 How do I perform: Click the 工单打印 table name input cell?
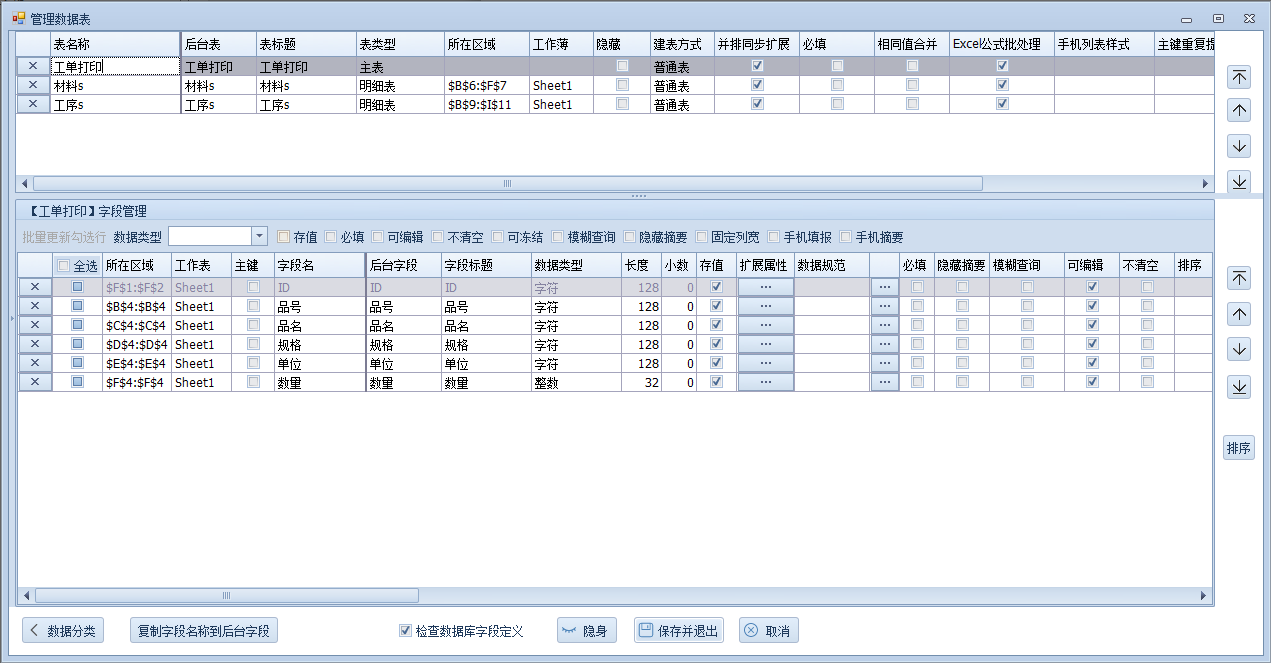[x=114, y=67]
